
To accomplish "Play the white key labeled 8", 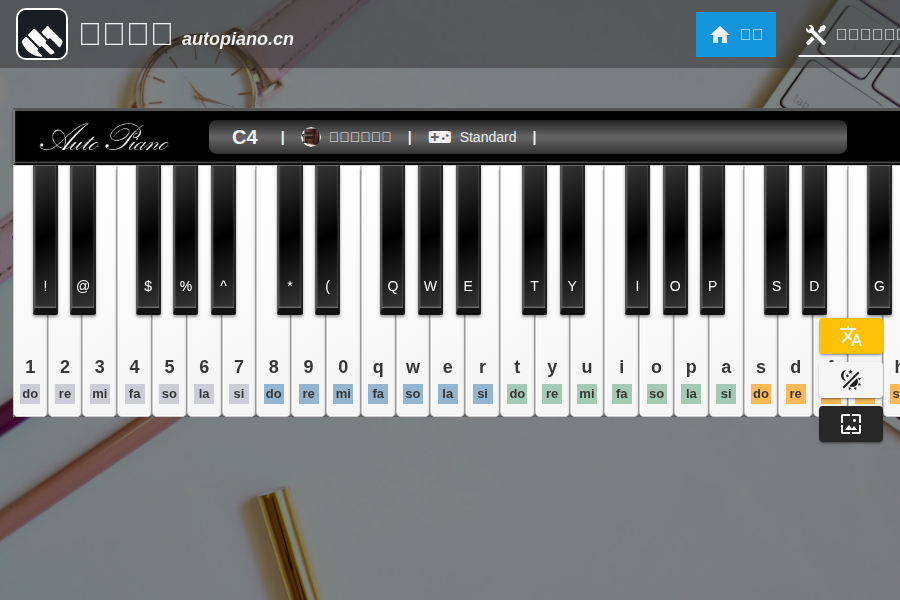I will pos(274,367).
